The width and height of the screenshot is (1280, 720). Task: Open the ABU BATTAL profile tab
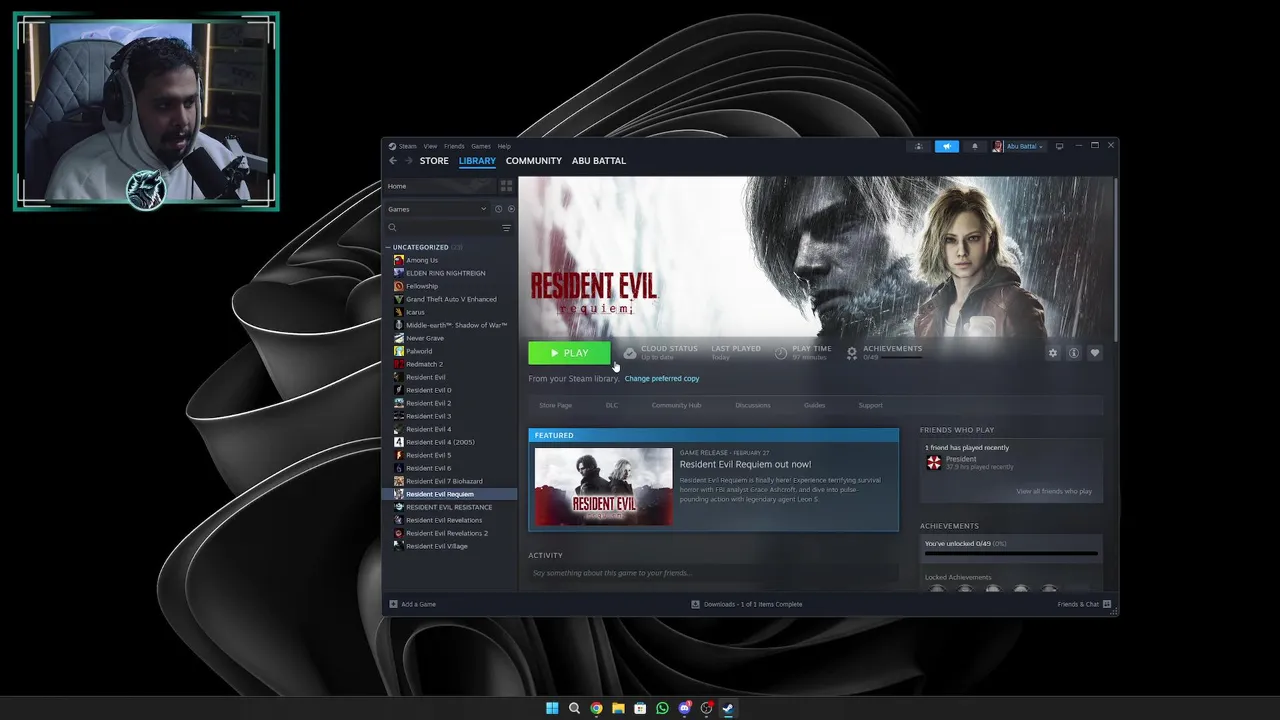coord(598,161)
